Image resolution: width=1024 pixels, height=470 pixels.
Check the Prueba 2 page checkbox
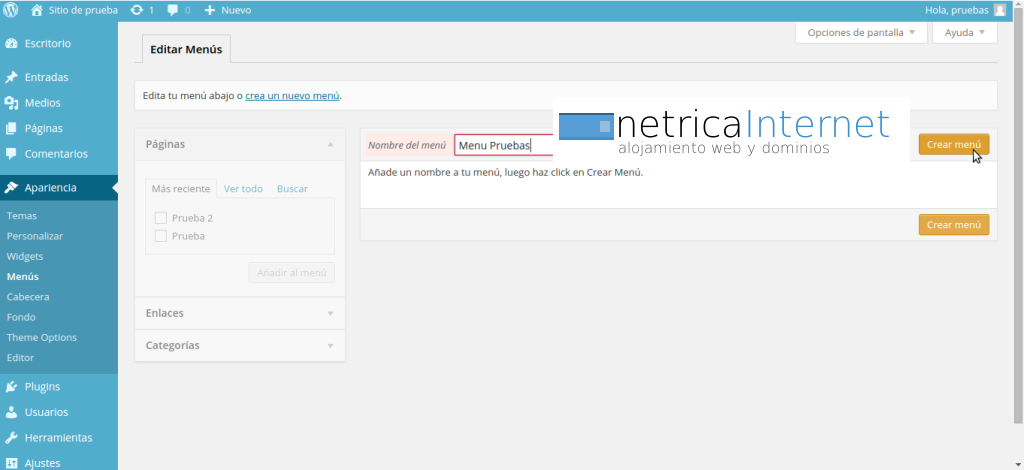[160, 218]
